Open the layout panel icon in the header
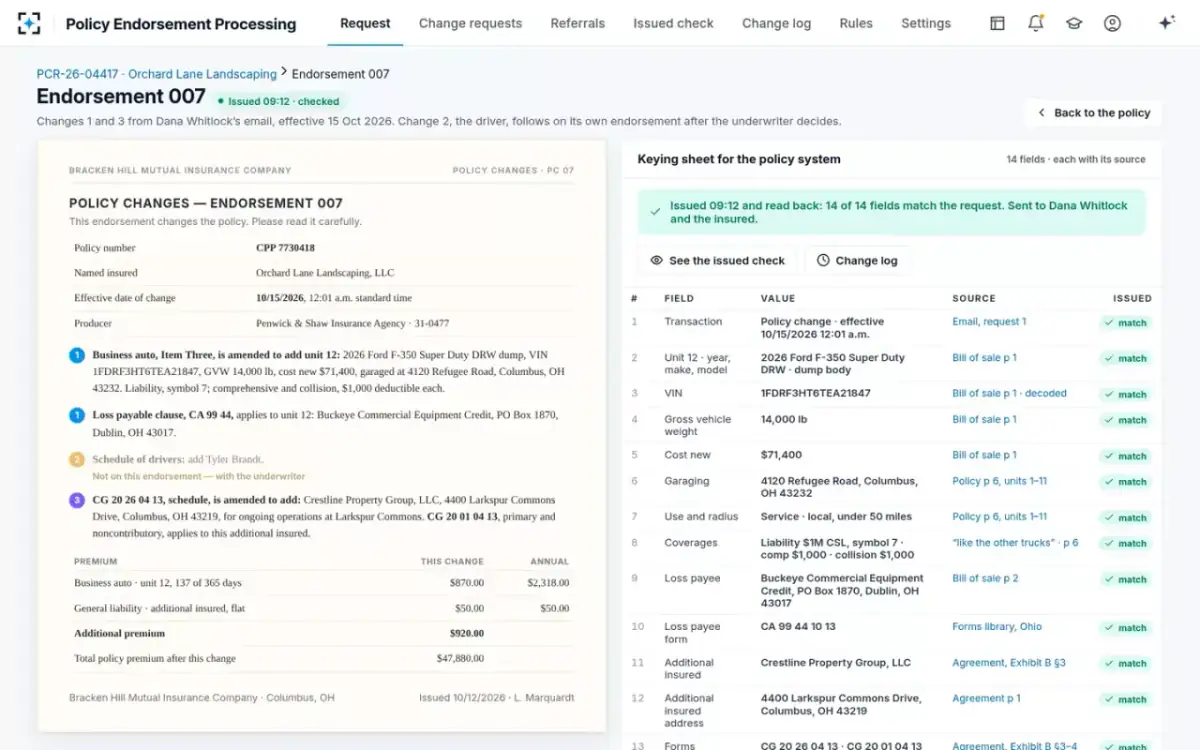The height and width of the screenshot is (750, 1200). pyautogui.click(x=997, y=23)
